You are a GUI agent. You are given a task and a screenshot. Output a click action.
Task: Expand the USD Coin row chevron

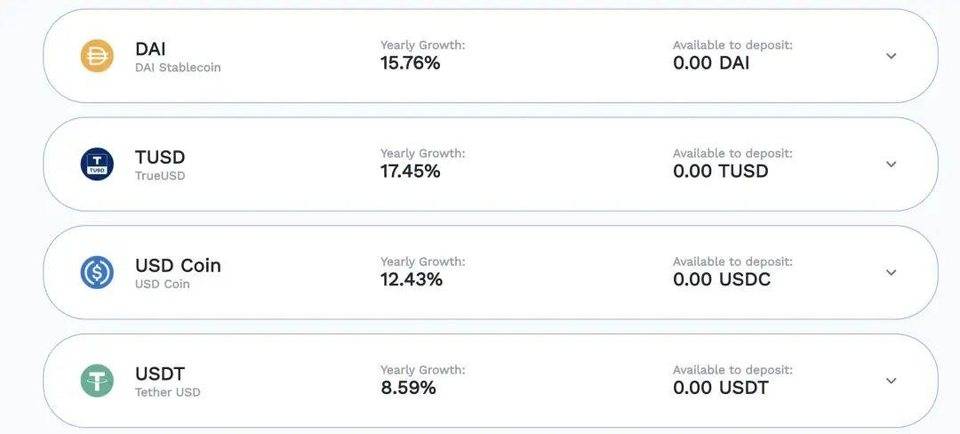tap(891, 272)
